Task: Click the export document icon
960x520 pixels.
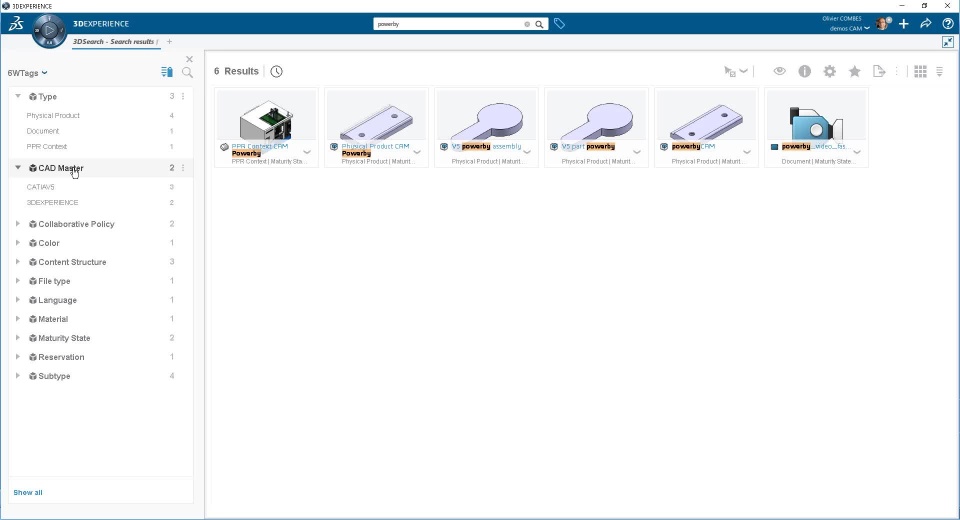Action: 879,72
